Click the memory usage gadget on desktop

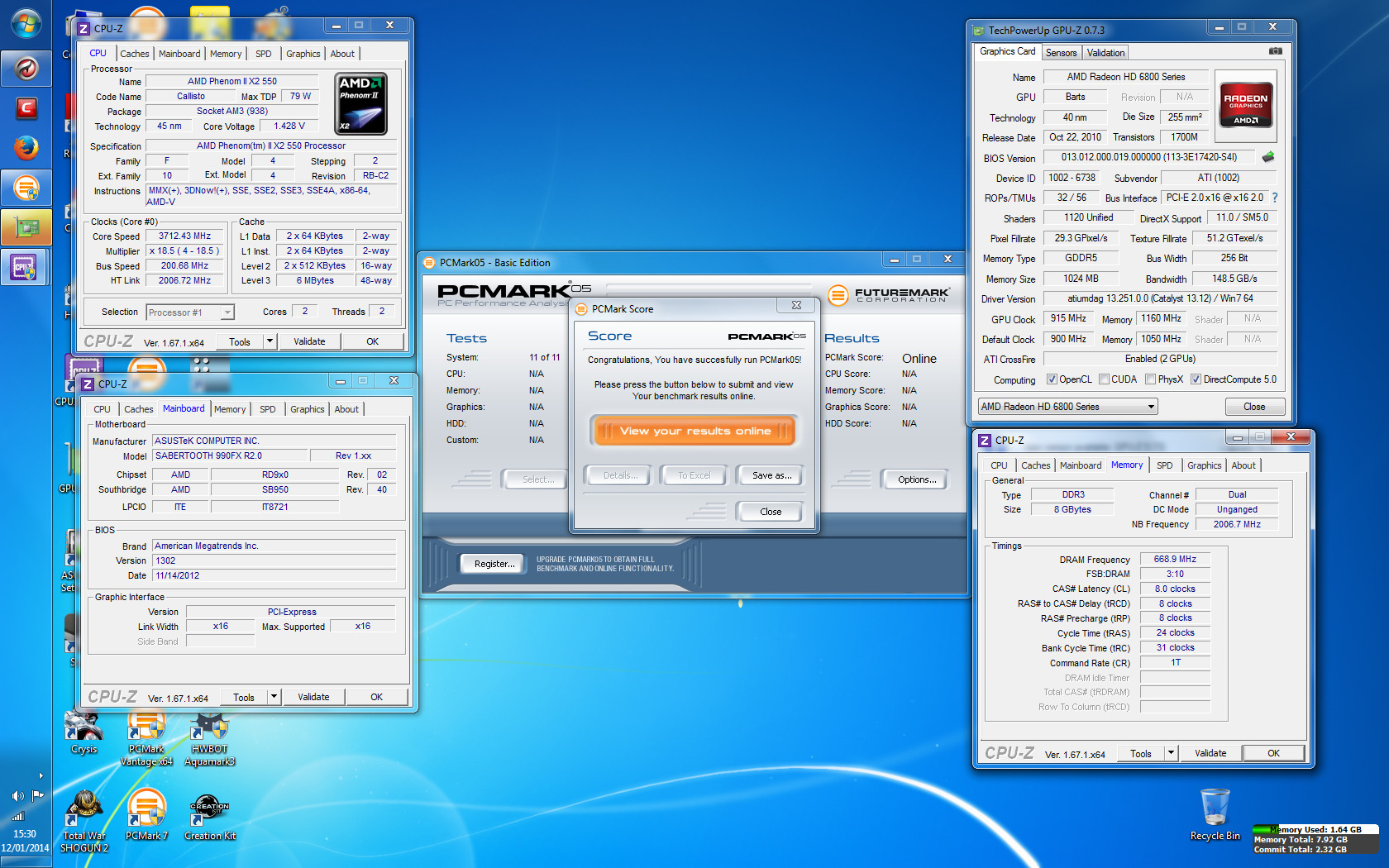pyautogui.click(x=1315, y=839)
